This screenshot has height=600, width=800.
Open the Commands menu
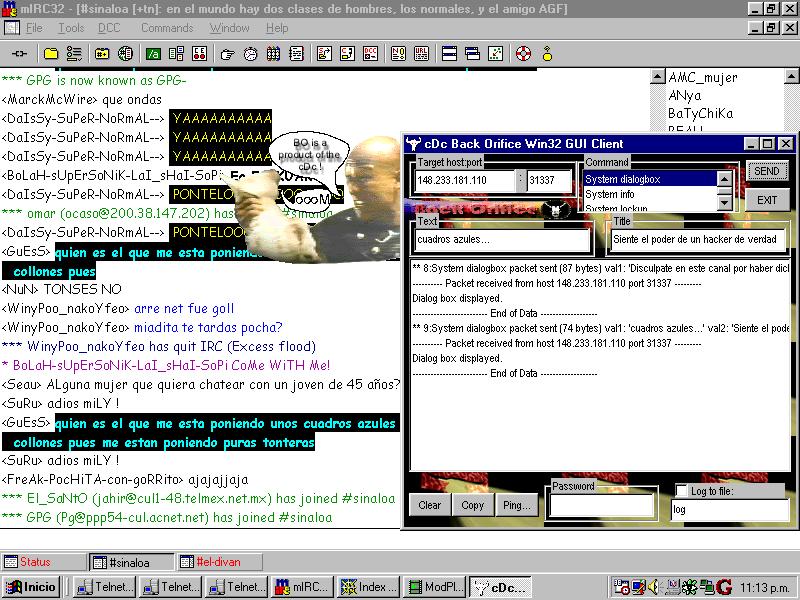(166, 28)
